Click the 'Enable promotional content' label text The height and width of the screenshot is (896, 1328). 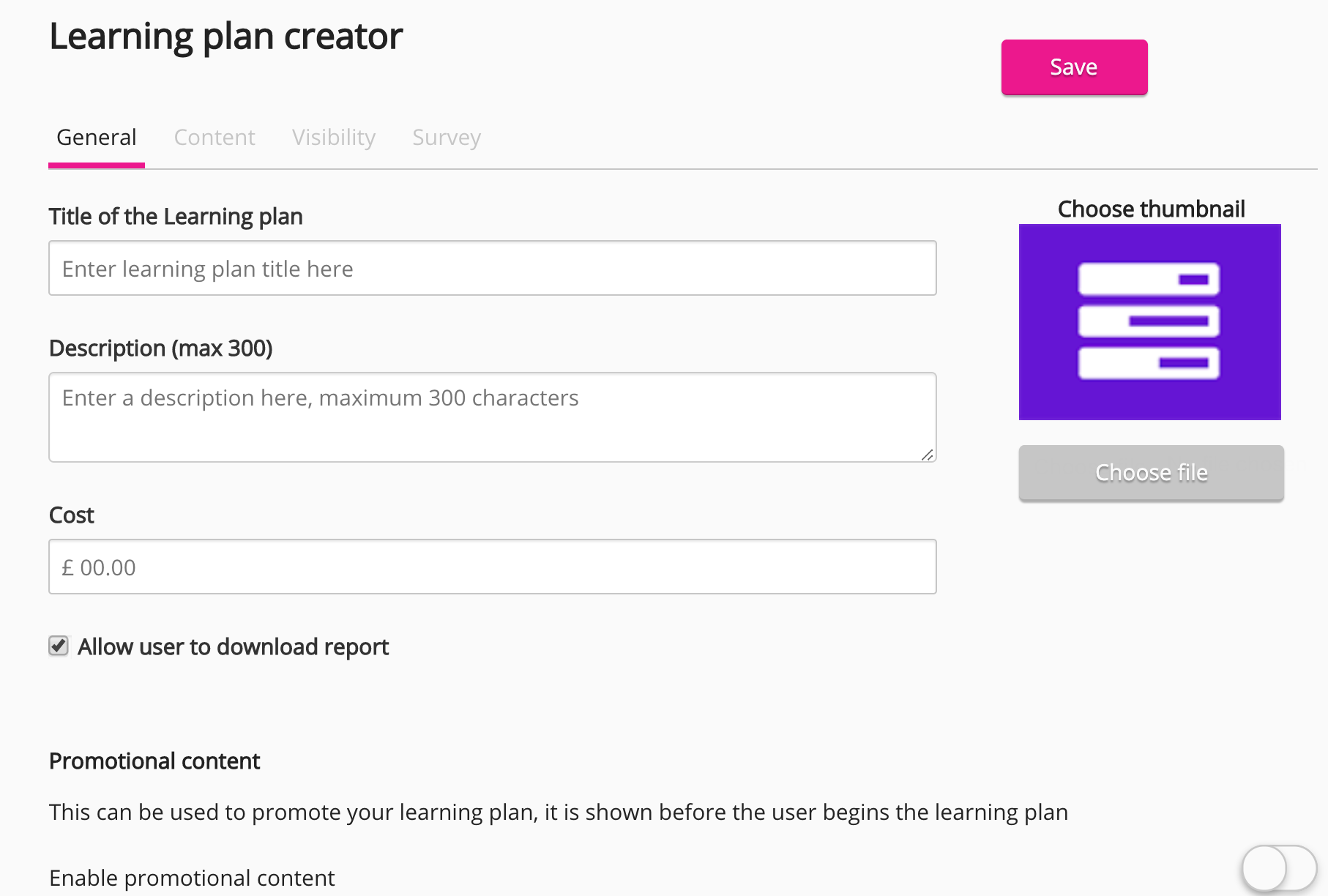[192, 878]
